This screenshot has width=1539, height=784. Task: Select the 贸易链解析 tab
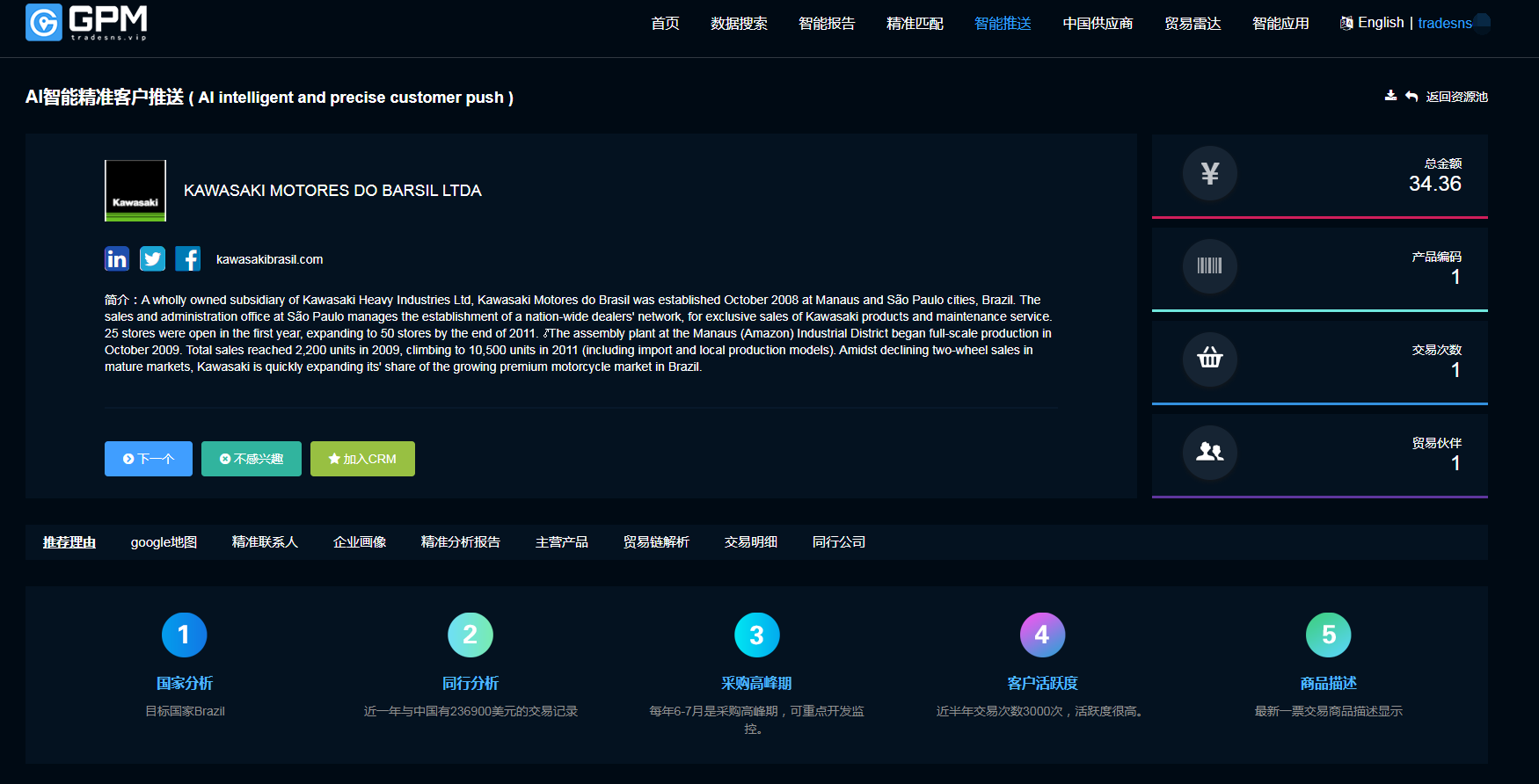tap(656, 542)
